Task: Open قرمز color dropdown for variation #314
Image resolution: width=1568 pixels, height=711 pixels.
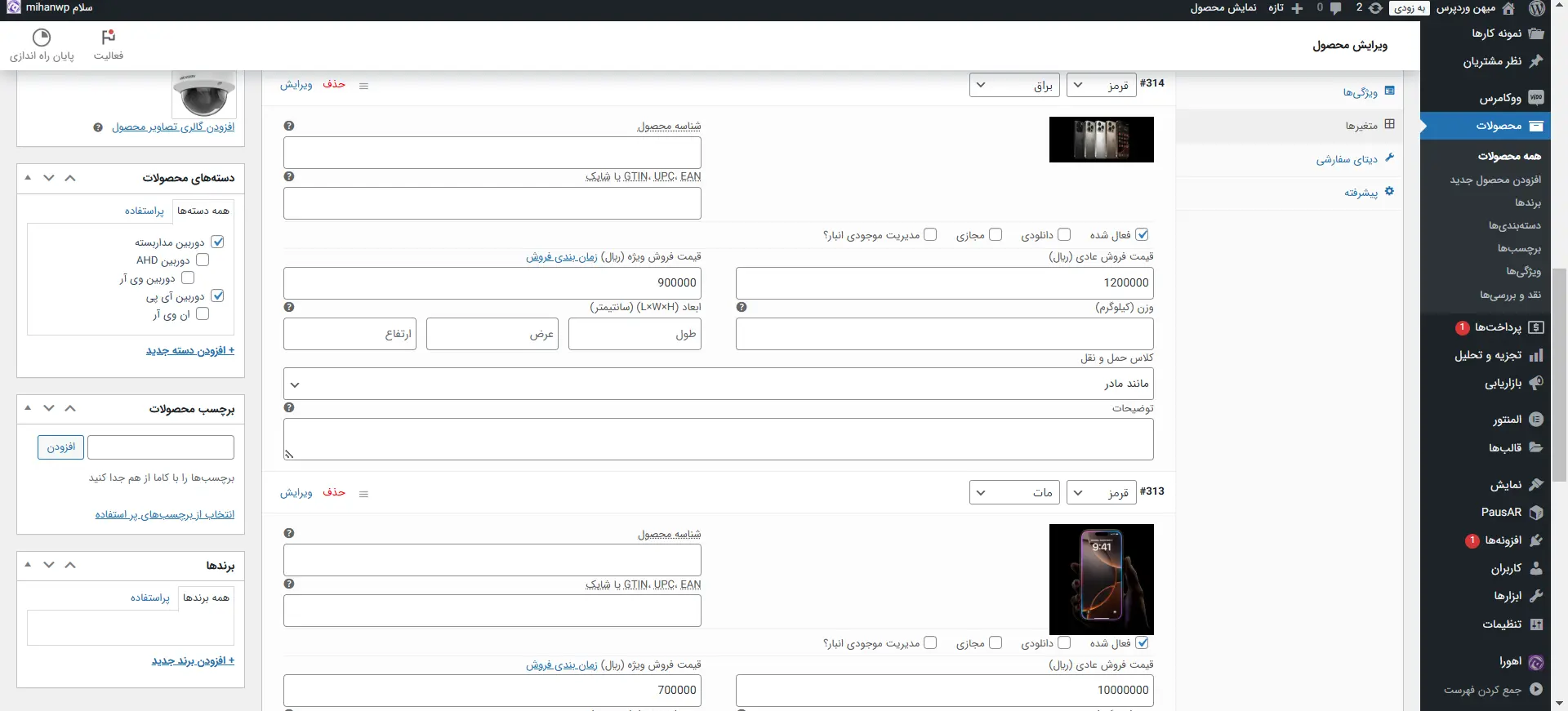Action: pos(1102,85)
